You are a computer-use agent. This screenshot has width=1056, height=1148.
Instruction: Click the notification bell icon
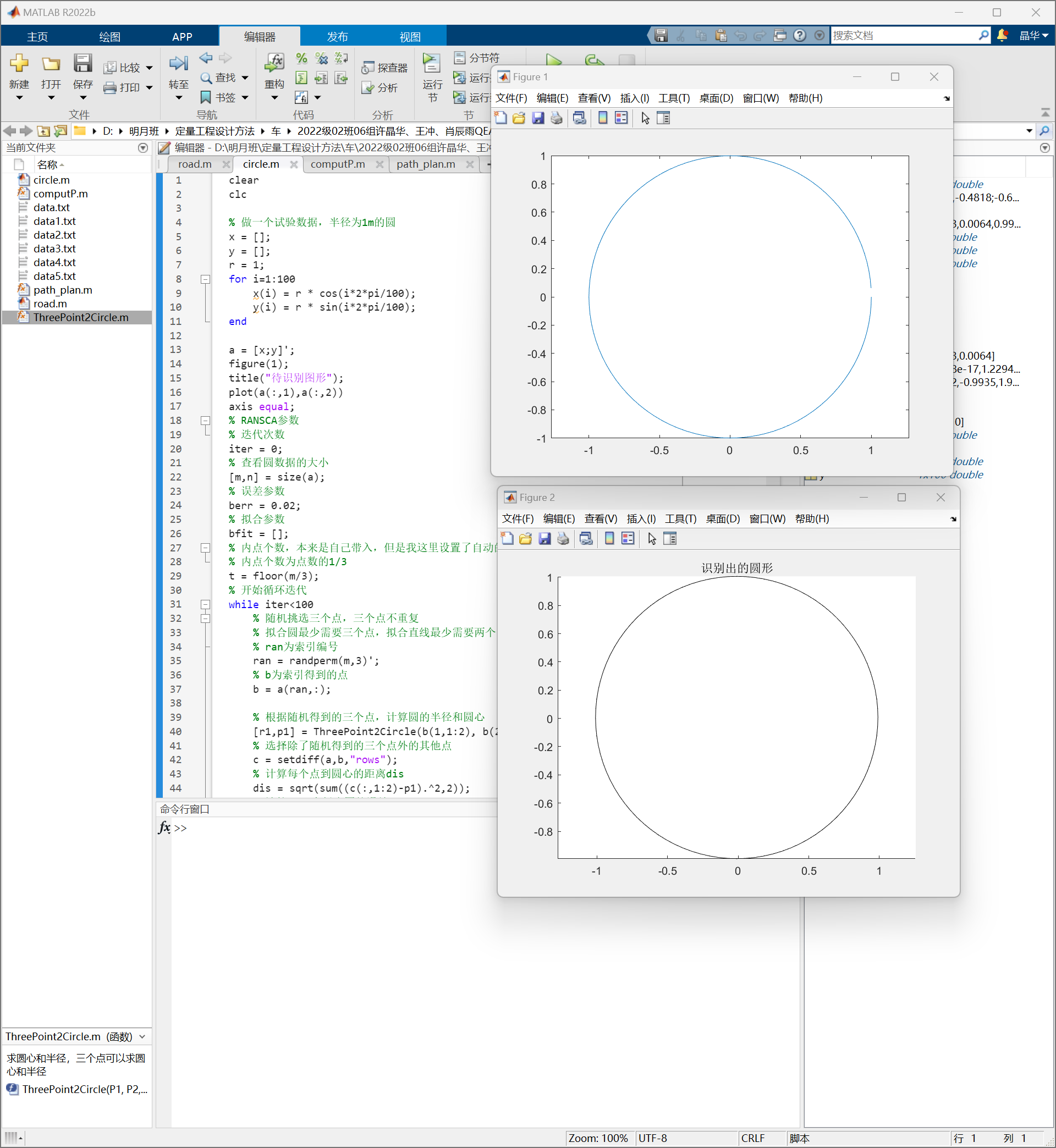pyautogui.click(x=1002, y=35)
